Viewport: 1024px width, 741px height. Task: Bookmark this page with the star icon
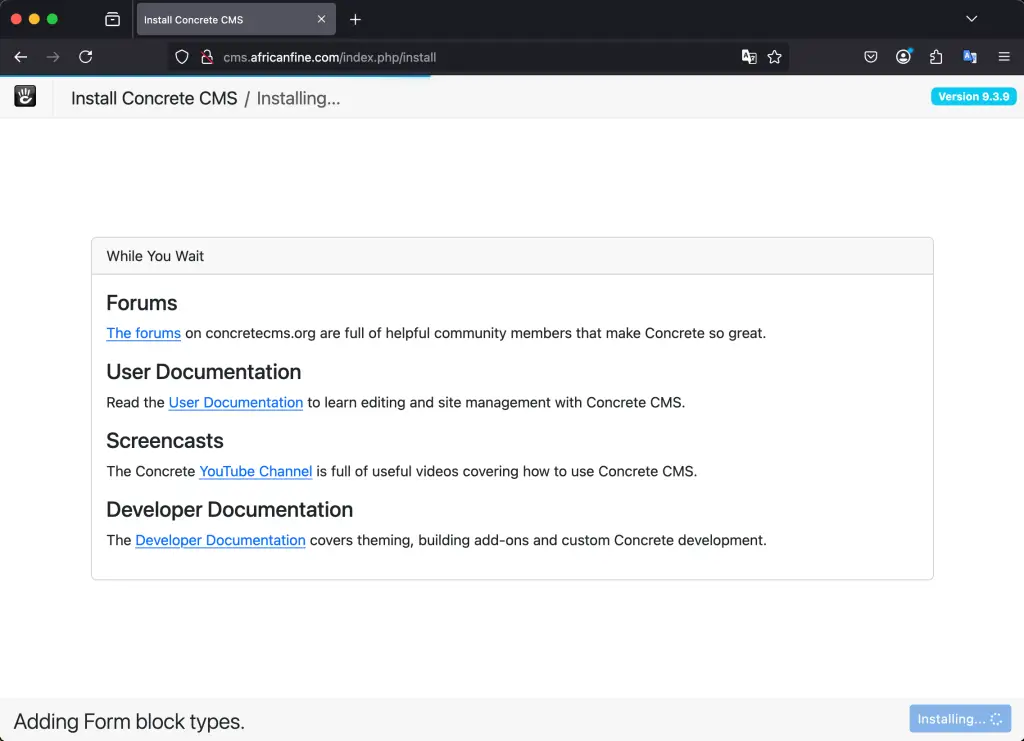pyautogui.click(x=775, y=57)
